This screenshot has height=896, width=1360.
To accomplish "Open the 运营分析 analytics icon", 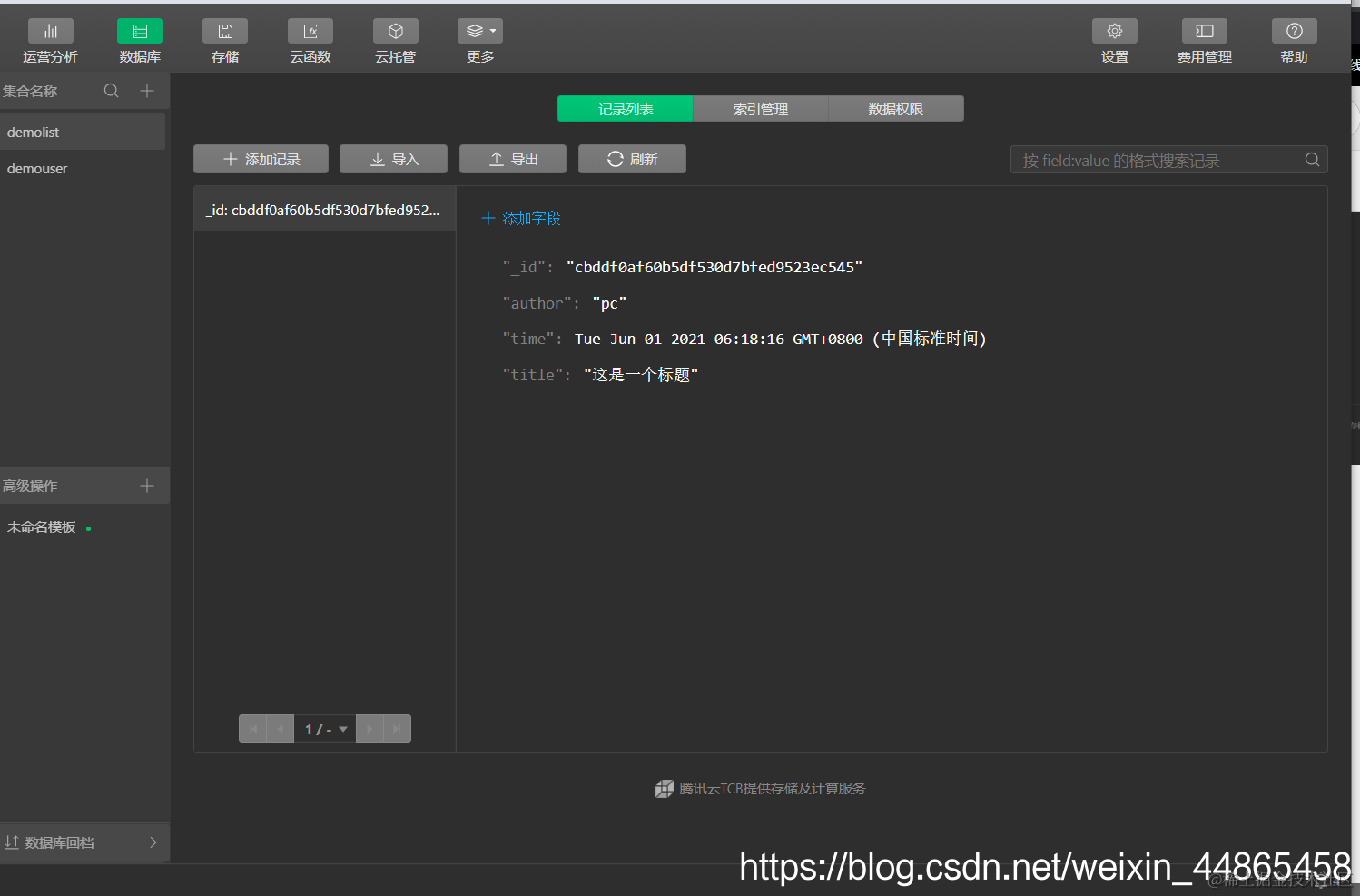I will pyautogui.click(x=50, y=31).
